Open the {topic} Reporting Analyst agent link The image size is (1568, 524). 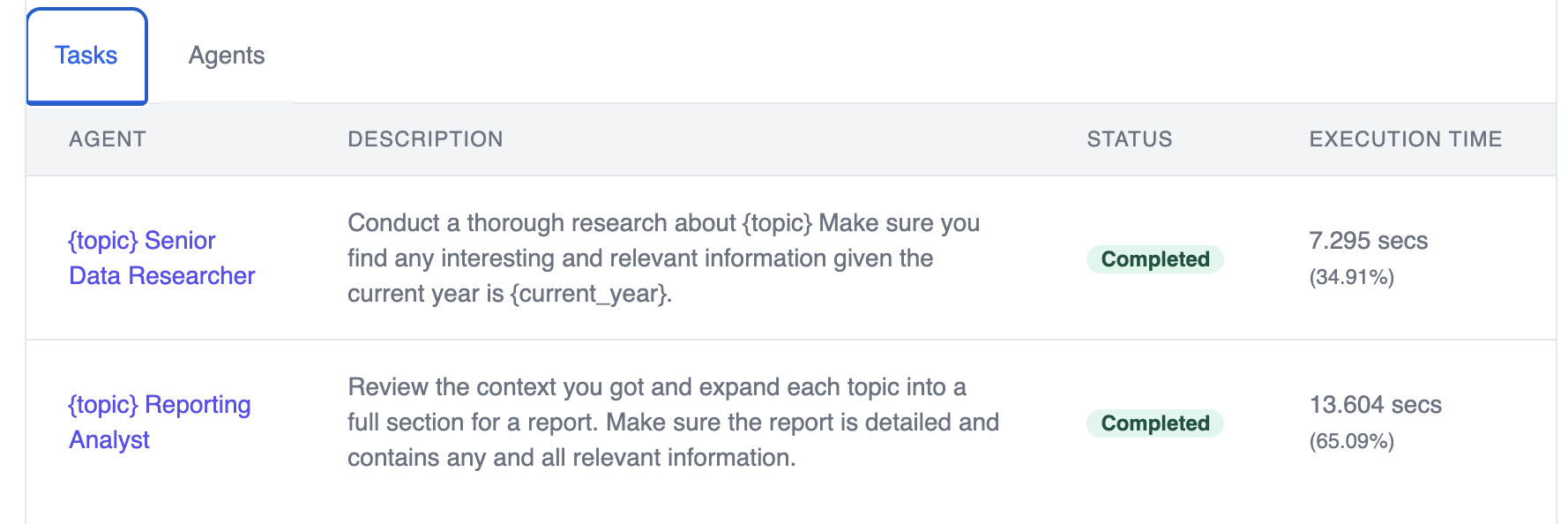click(x=160, y=423)
